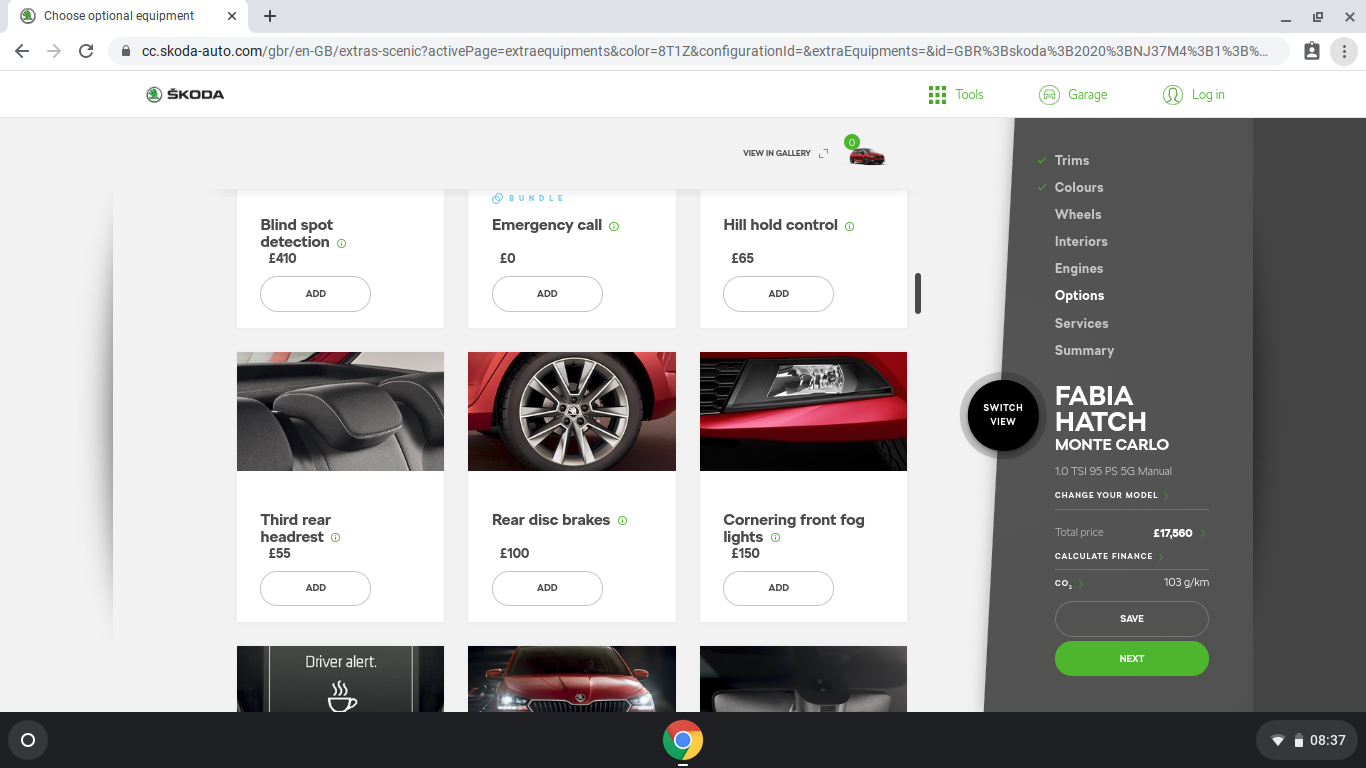This screenshot has height=768, width=1366.
Task: Show info for Cornering front fog lights
Action: pos(775,537)
